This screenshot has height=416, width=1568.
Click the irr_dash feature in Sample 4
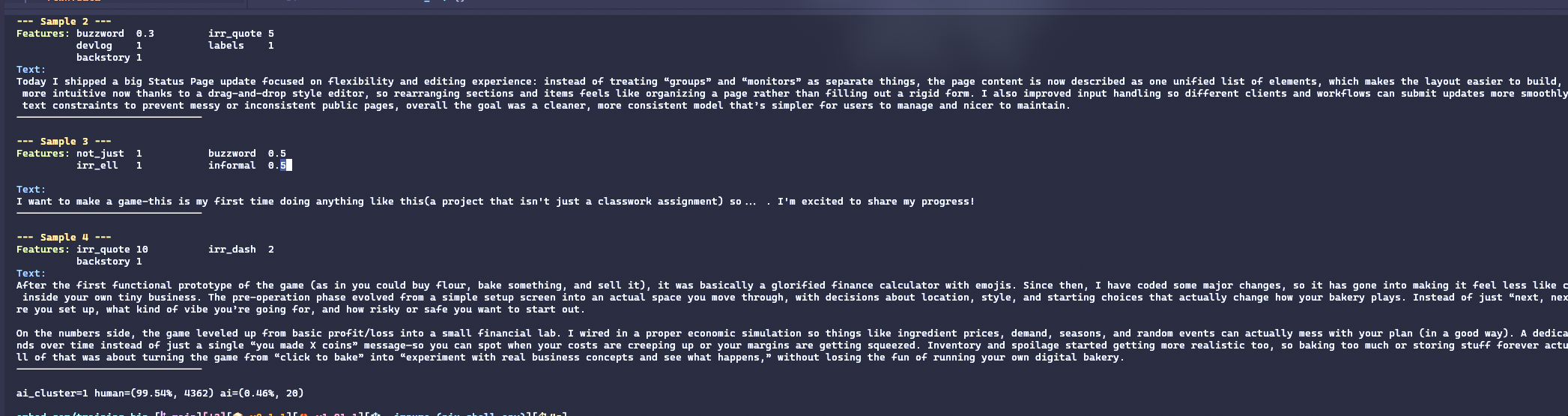pos(231,250)
